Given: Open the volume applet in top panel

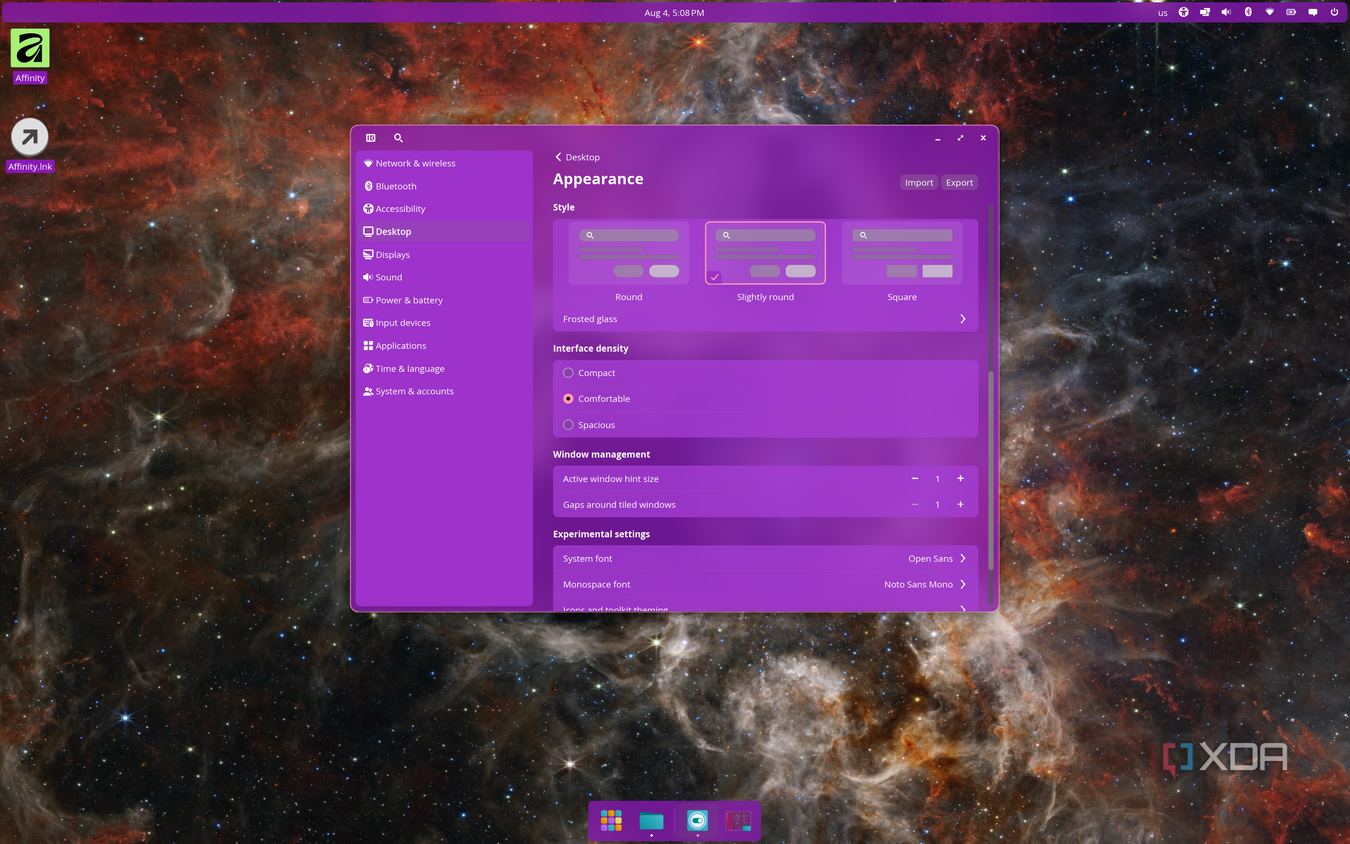Looking at the screenshot, I should coord(1226,12).
